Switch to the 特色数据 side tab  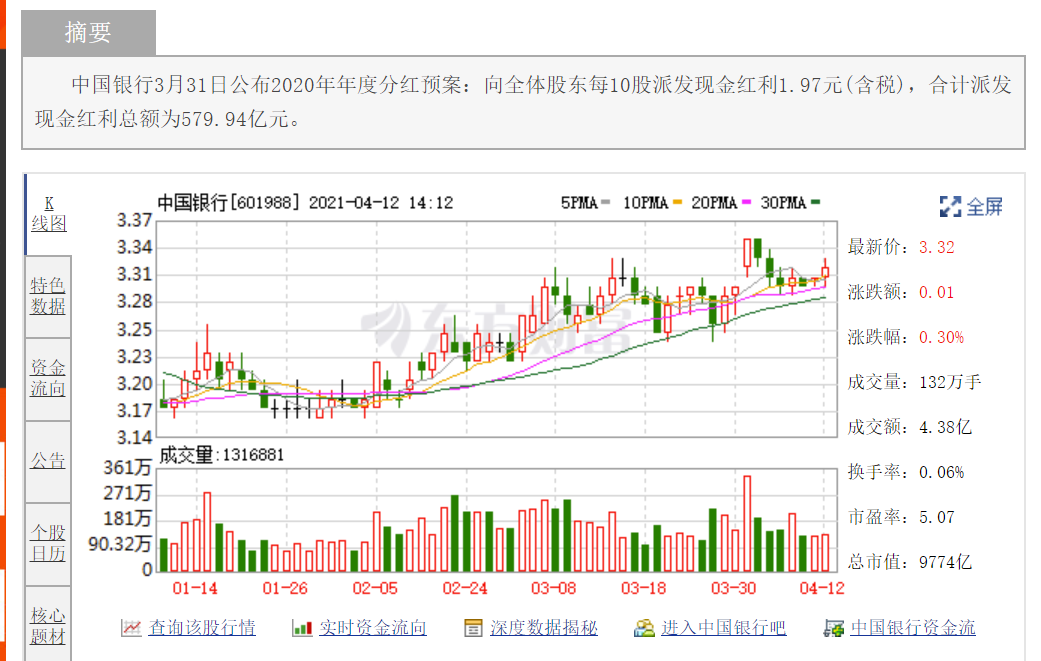click(x=48, y=296)
